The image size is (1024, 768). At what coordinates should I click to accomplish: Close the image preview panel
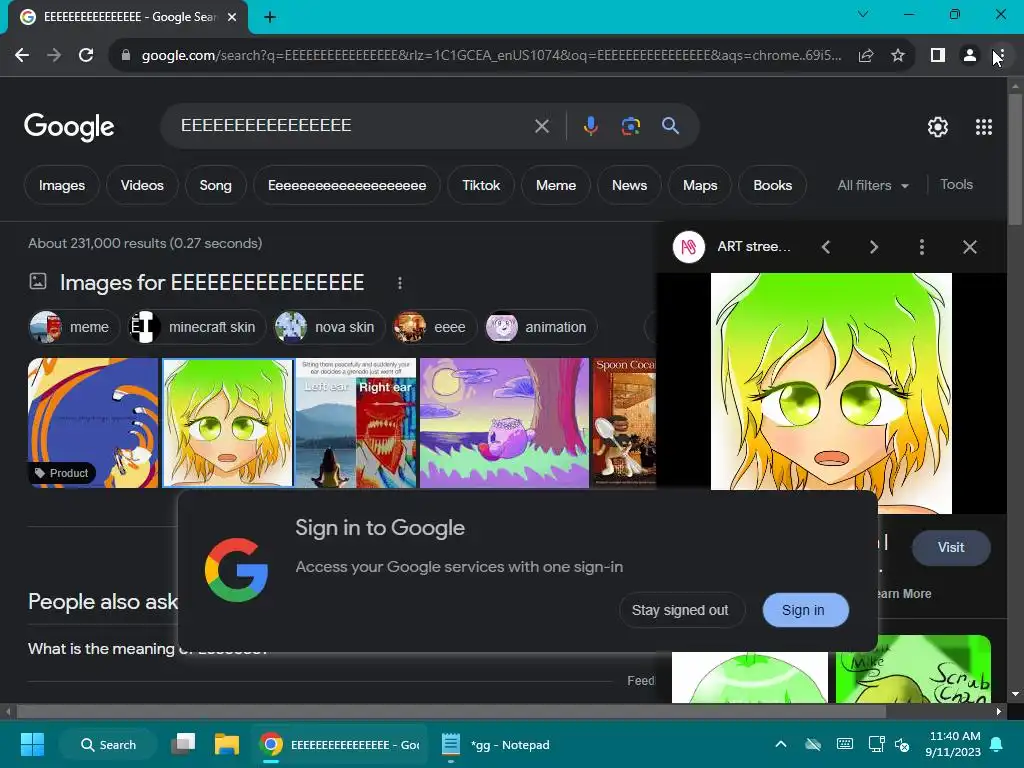pos(970,247)
